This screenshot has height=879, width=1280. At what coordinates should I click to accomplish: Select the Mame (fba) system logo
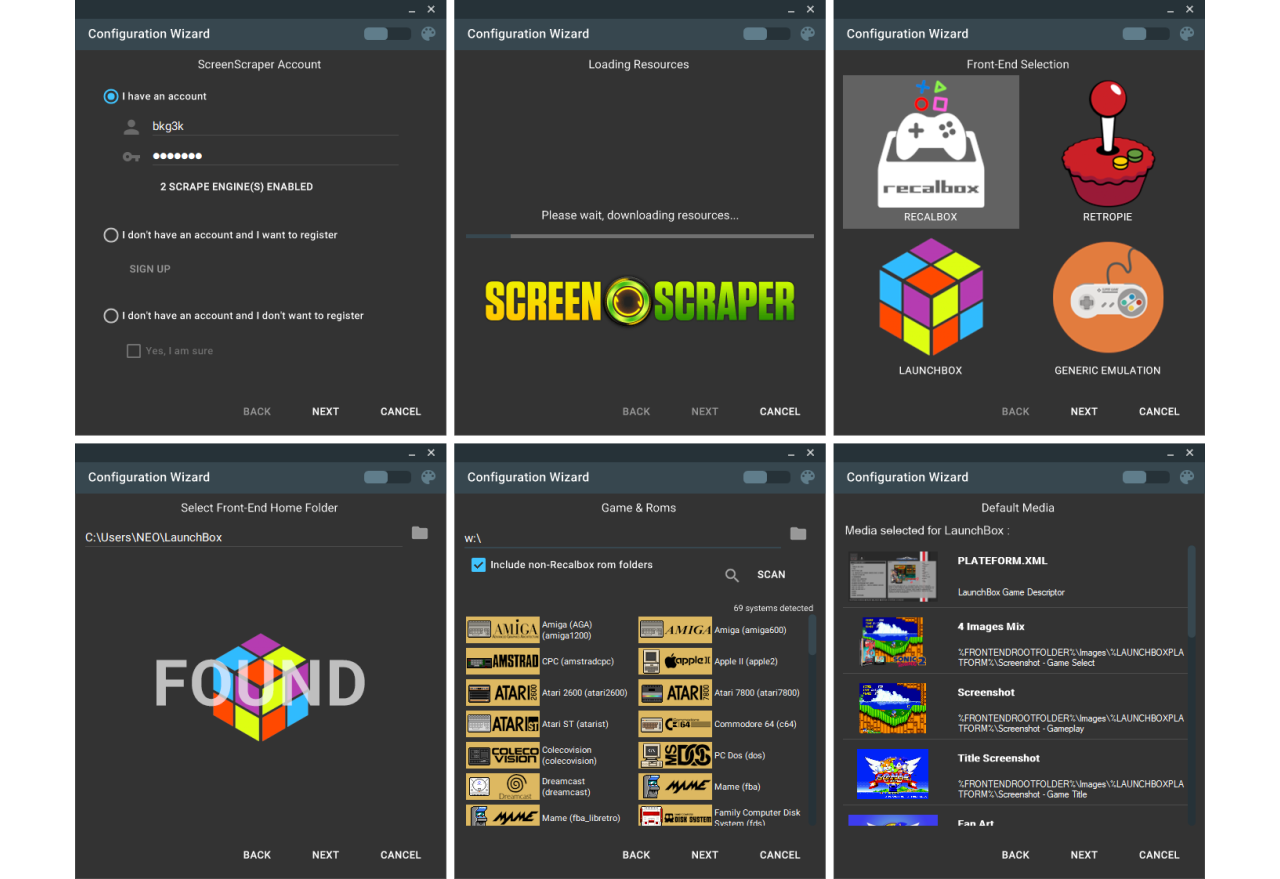point(675,787)
